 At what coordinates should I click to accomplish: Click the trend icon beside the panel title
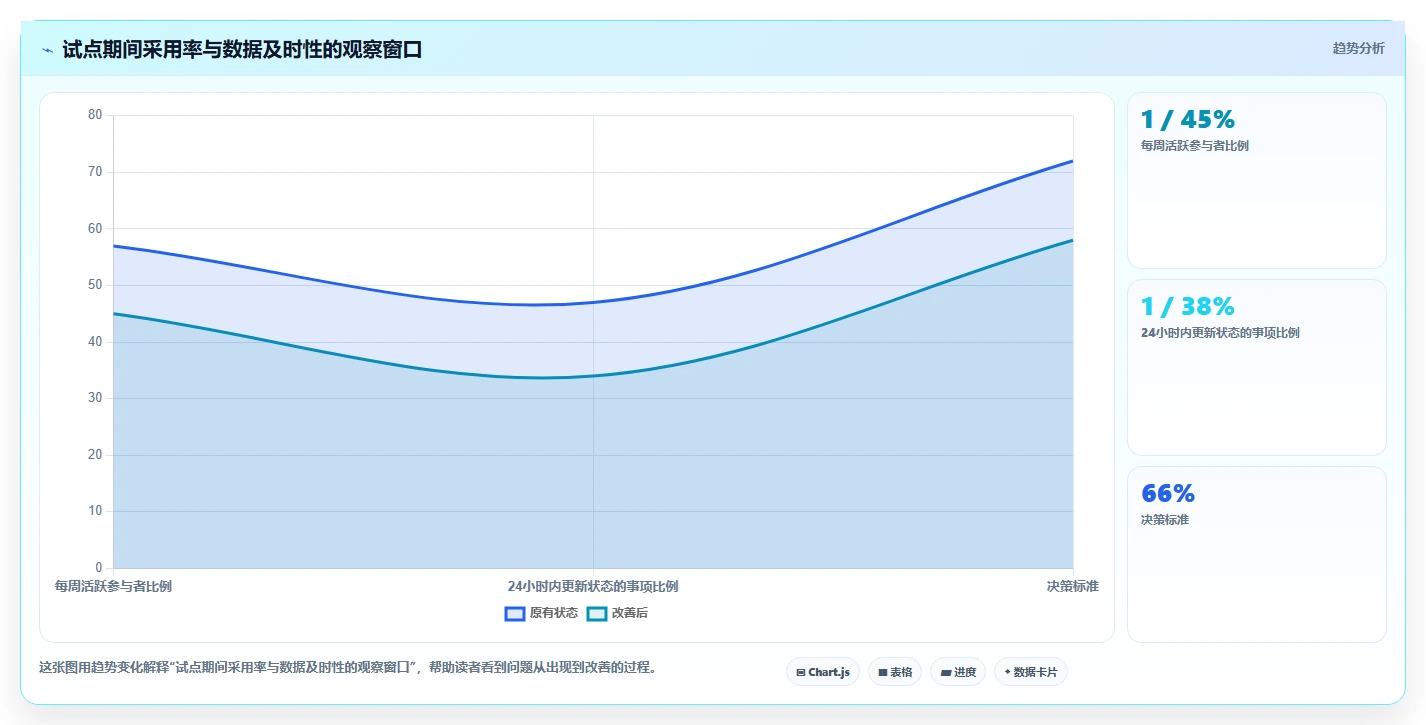pos(47,50)
